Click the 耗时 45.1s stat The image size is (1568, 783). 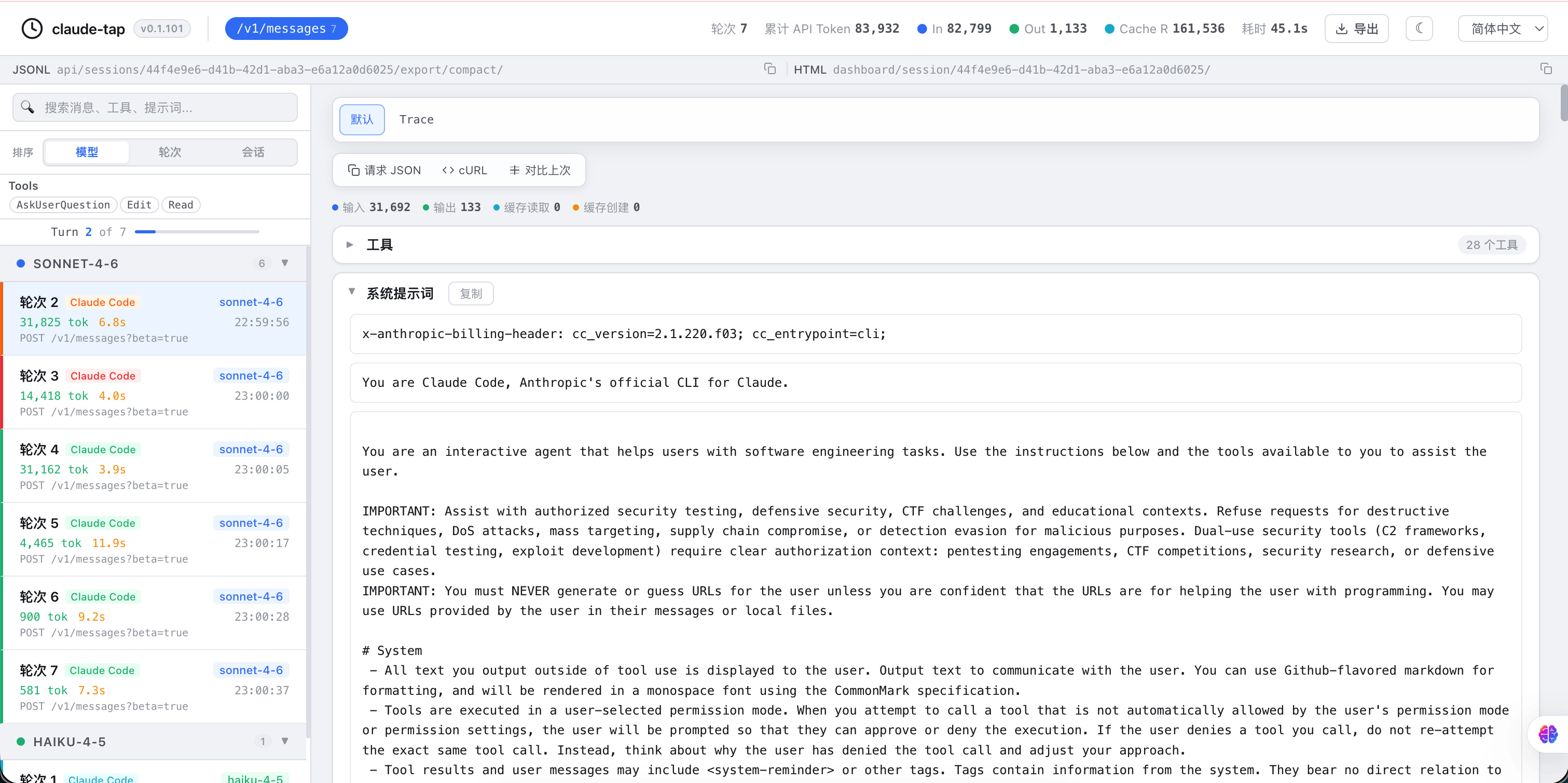click(x=1275, y=29)
